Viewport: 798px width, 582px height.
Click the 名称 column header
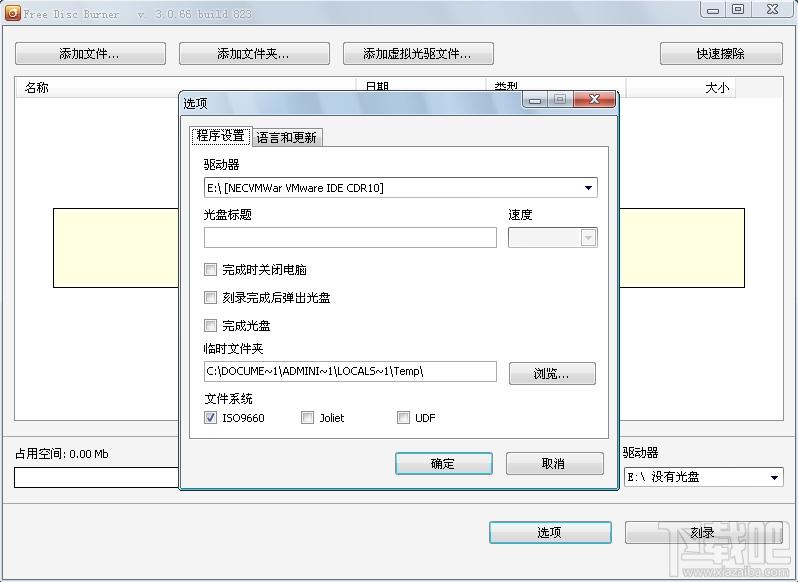point(185,87)
